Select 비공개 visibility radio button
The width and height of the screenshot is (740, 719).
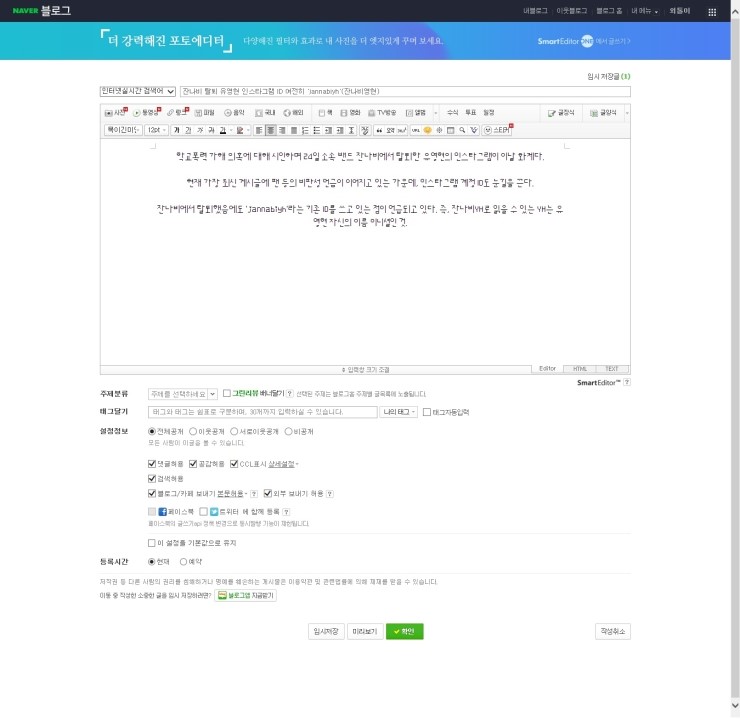tap(288, 432)
